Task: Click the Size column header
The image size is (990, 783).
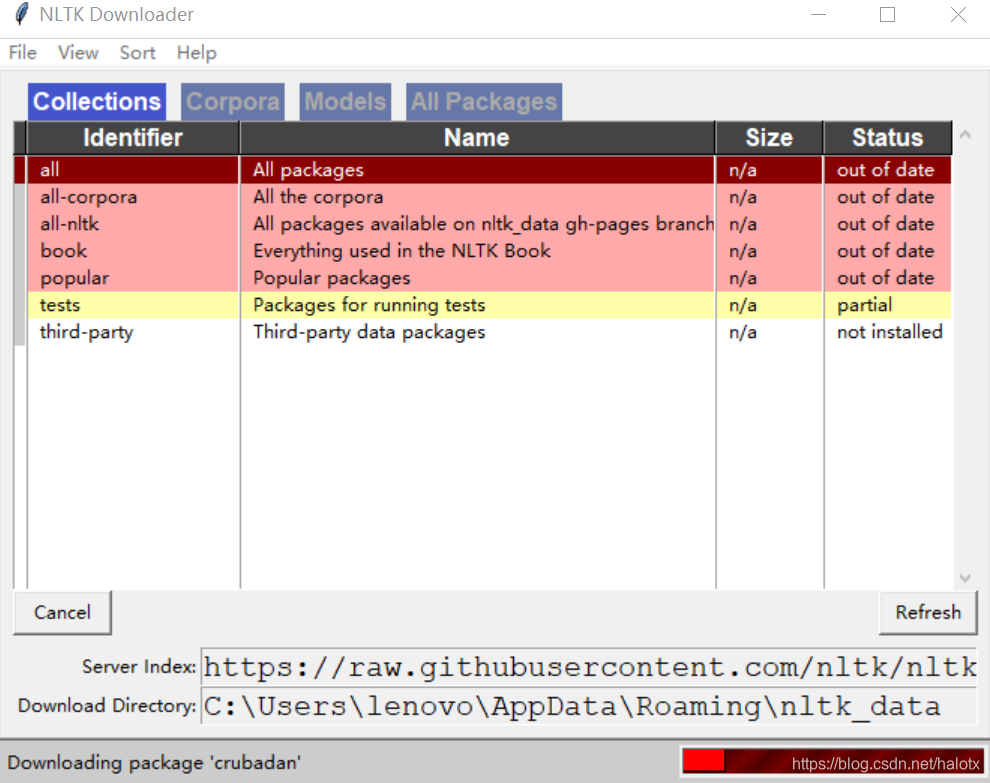Action: (769, 138)
